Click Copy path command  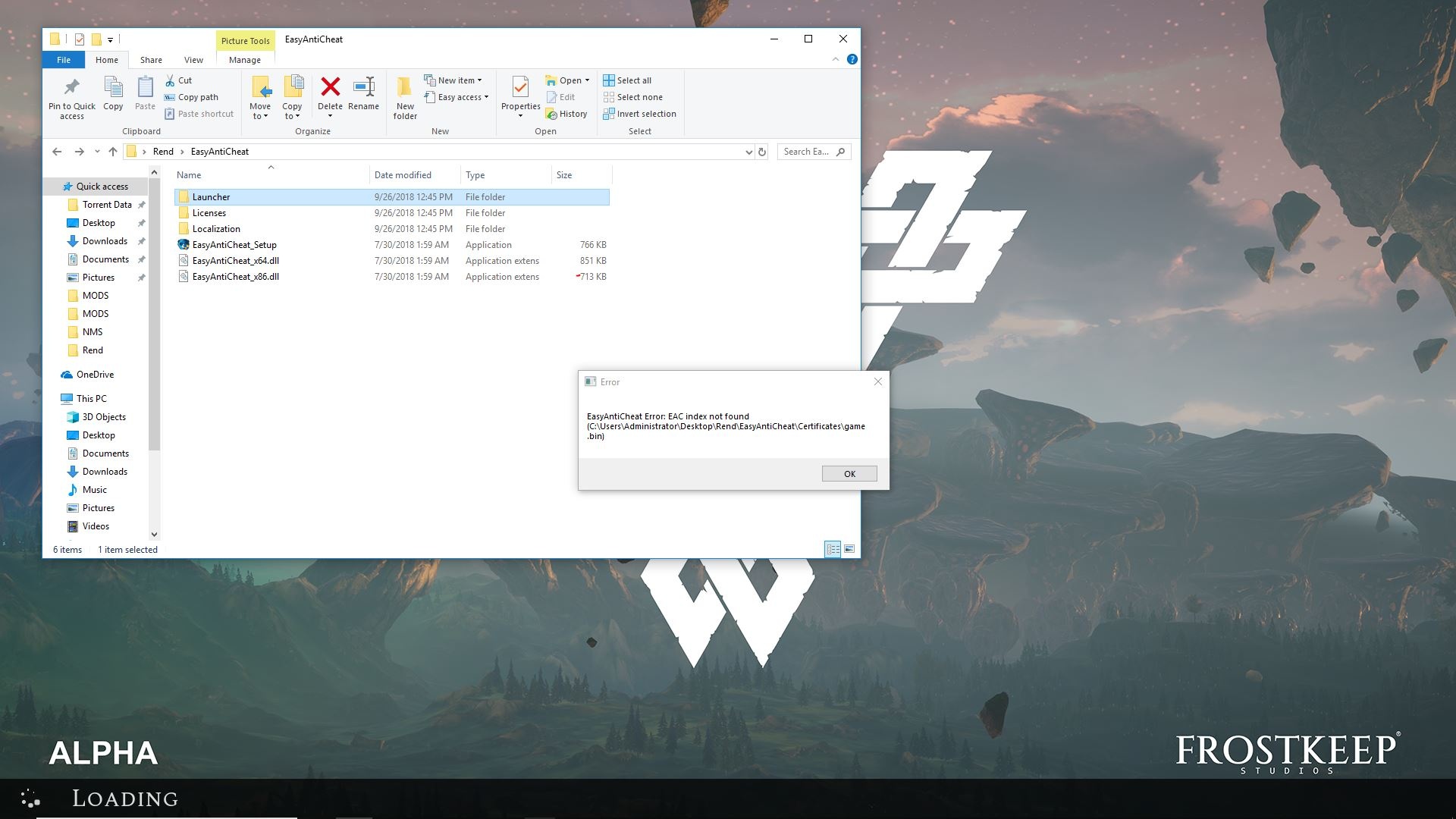(192, 97)
